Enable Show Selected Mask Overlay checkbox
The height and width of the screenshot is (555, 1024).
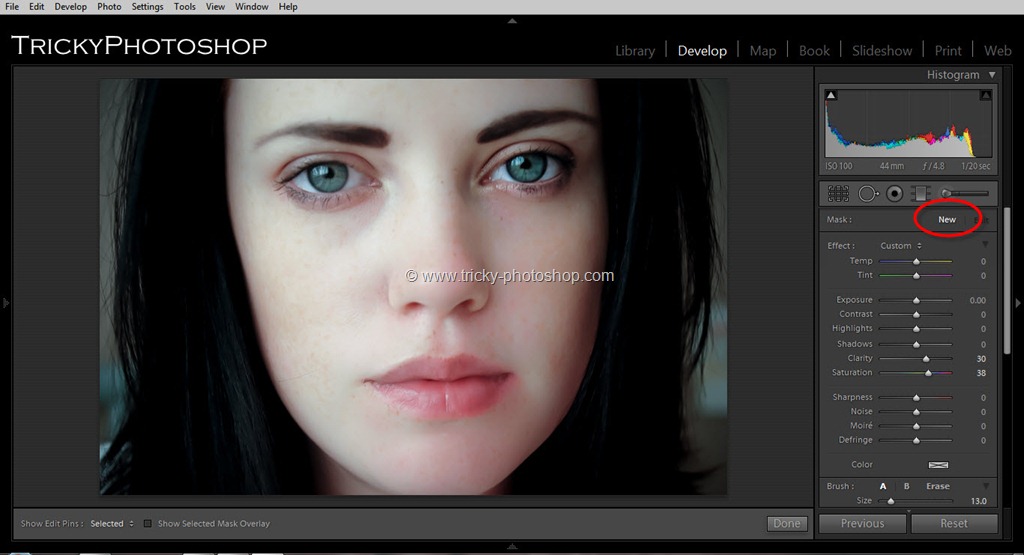[148, 523]
